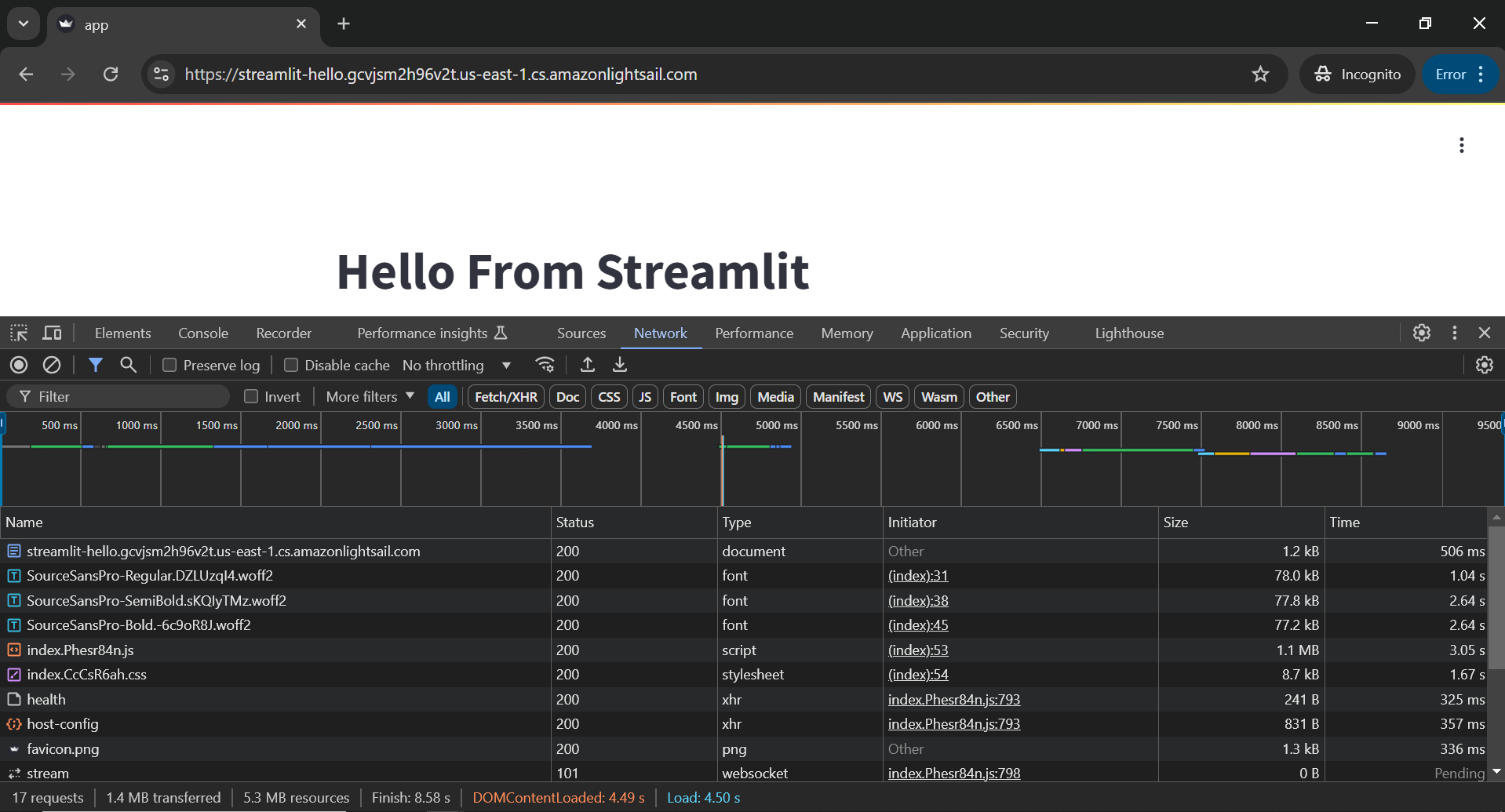Select the health xhr request
The image size is (1505, 812).
(x=743, y=700)
